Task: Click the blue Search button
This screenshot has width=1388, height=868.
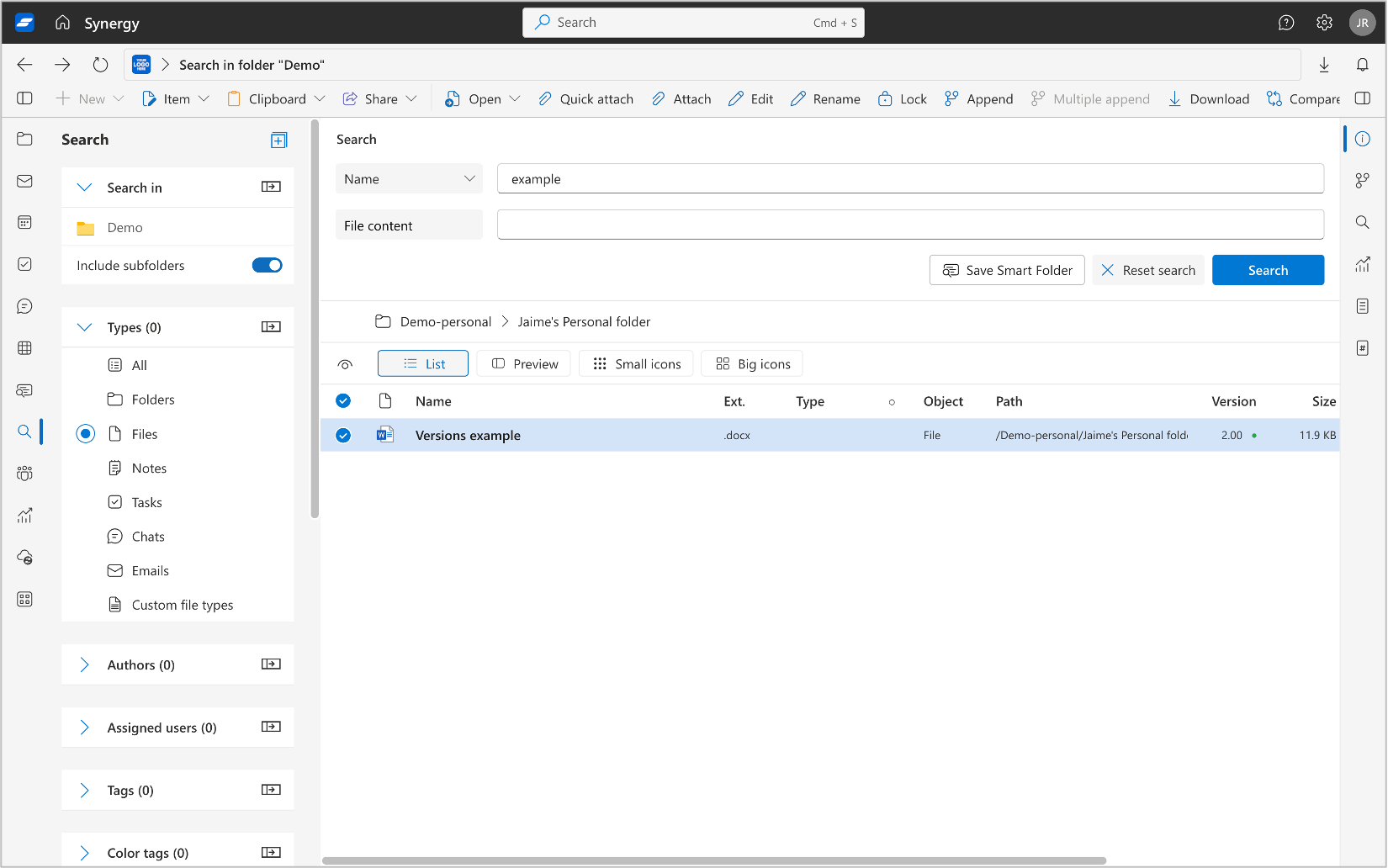Action: [1268, 270]
